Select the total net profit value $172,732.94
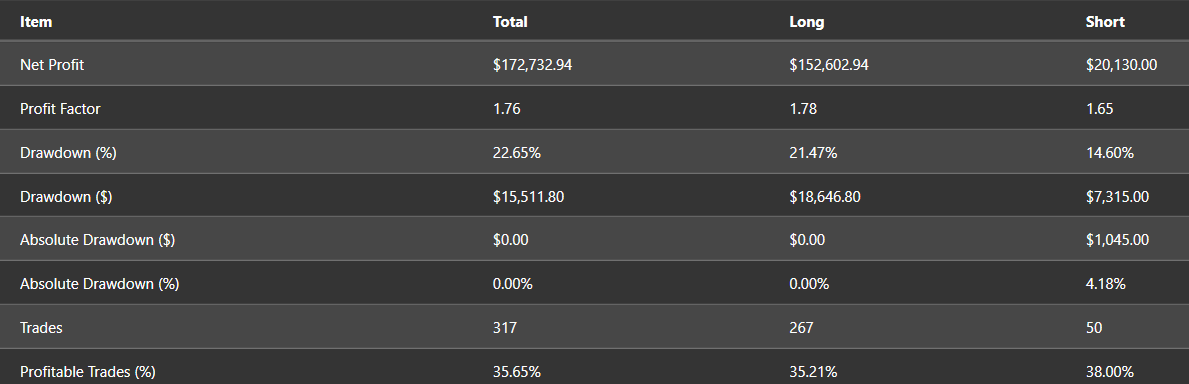This screenshot has height=384, width=1189. (x=532, y=65)
